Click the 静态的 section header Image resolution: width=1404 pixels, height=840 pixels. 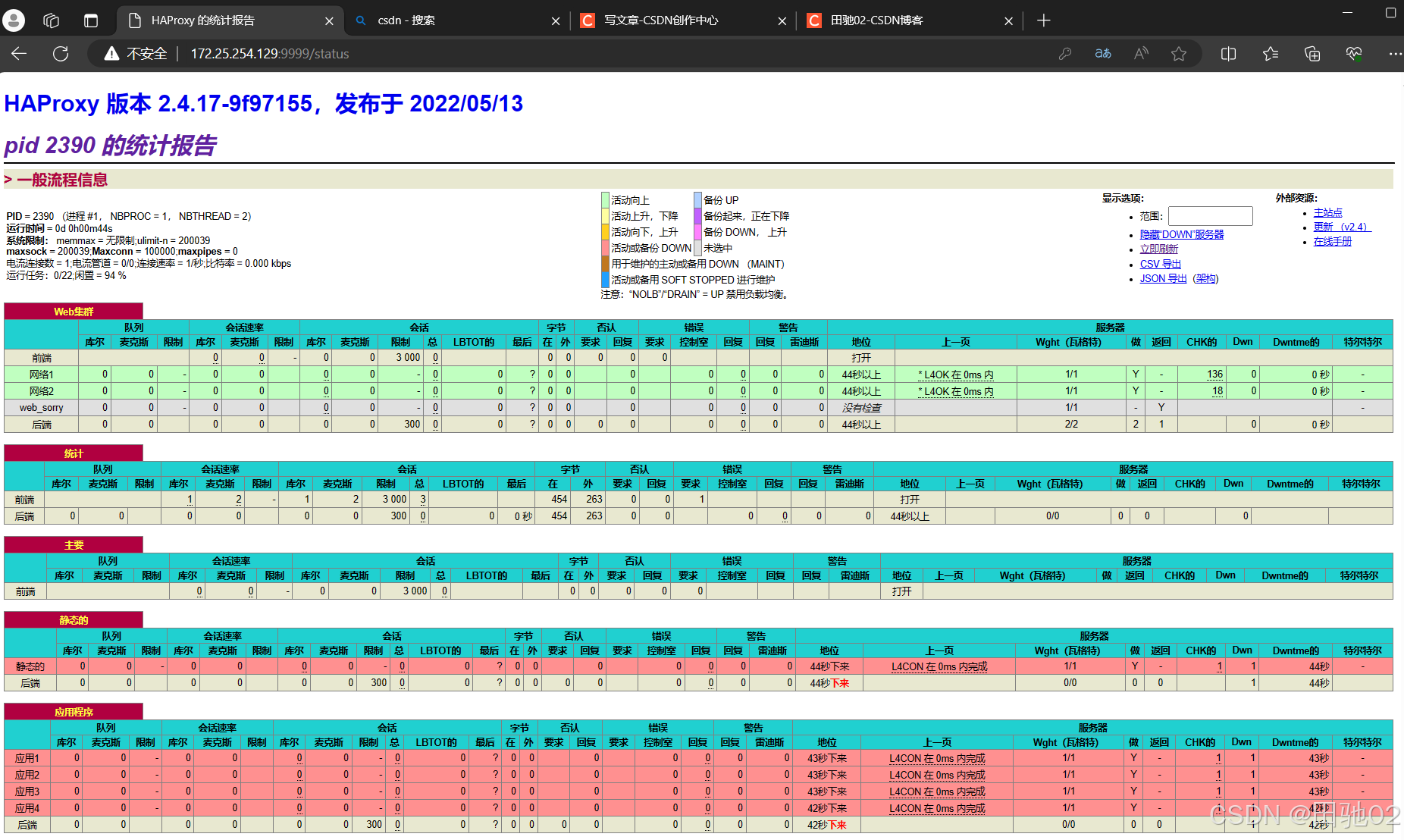[74, 620]
